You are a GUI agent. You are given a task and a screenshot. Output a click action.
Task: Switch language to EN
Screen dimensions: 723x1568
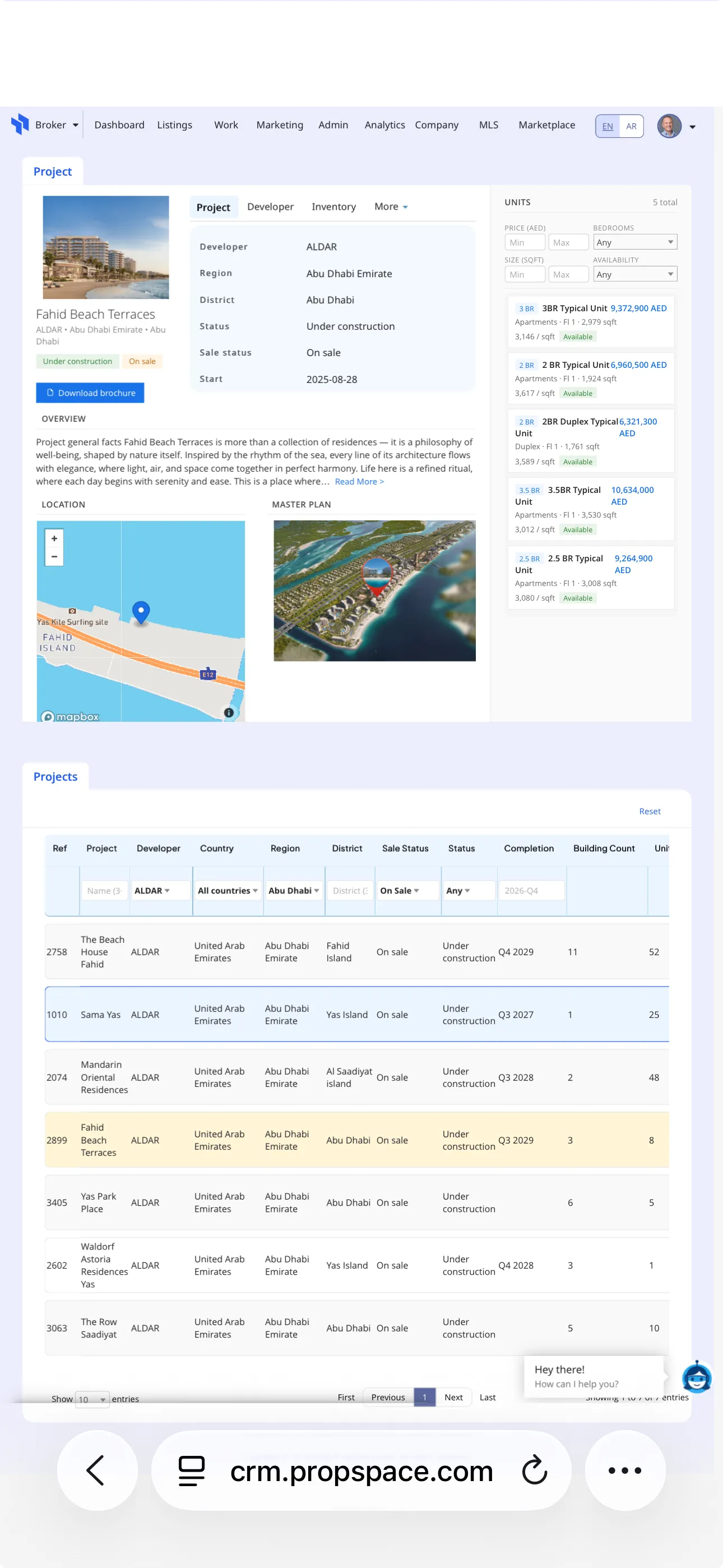(x=608, y=126)
